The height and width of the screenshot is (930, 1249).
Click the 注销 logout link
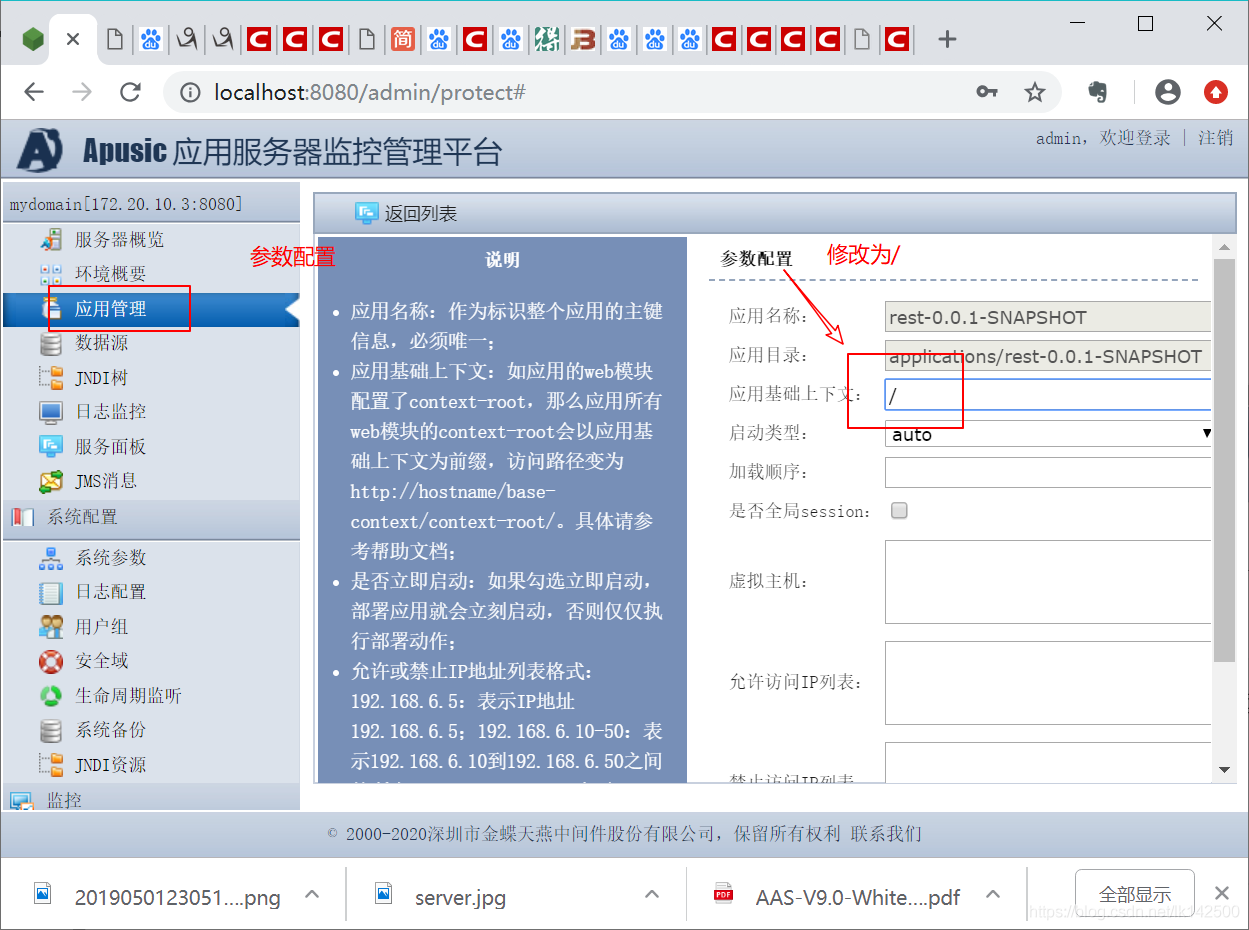(x=1214, y=138)
